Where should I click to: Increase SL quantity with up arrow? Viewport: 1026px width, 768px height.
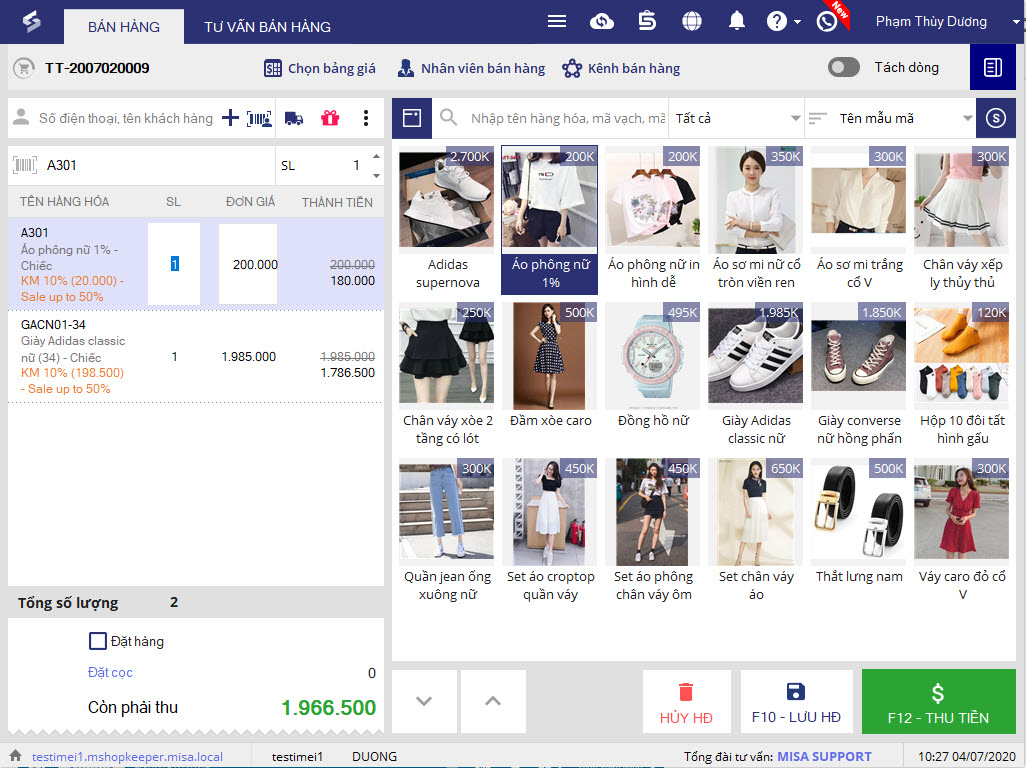pos(376,156)
